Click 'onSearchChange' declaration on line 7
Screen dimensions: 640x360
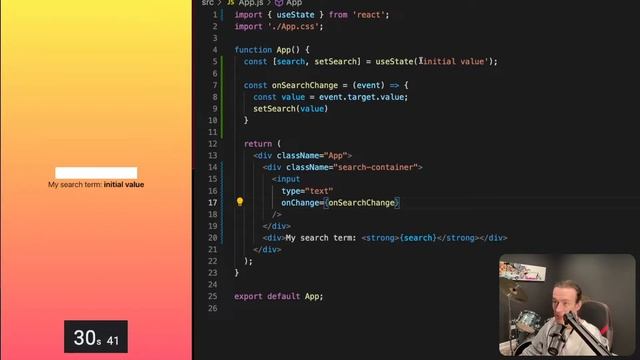[305, 85]
